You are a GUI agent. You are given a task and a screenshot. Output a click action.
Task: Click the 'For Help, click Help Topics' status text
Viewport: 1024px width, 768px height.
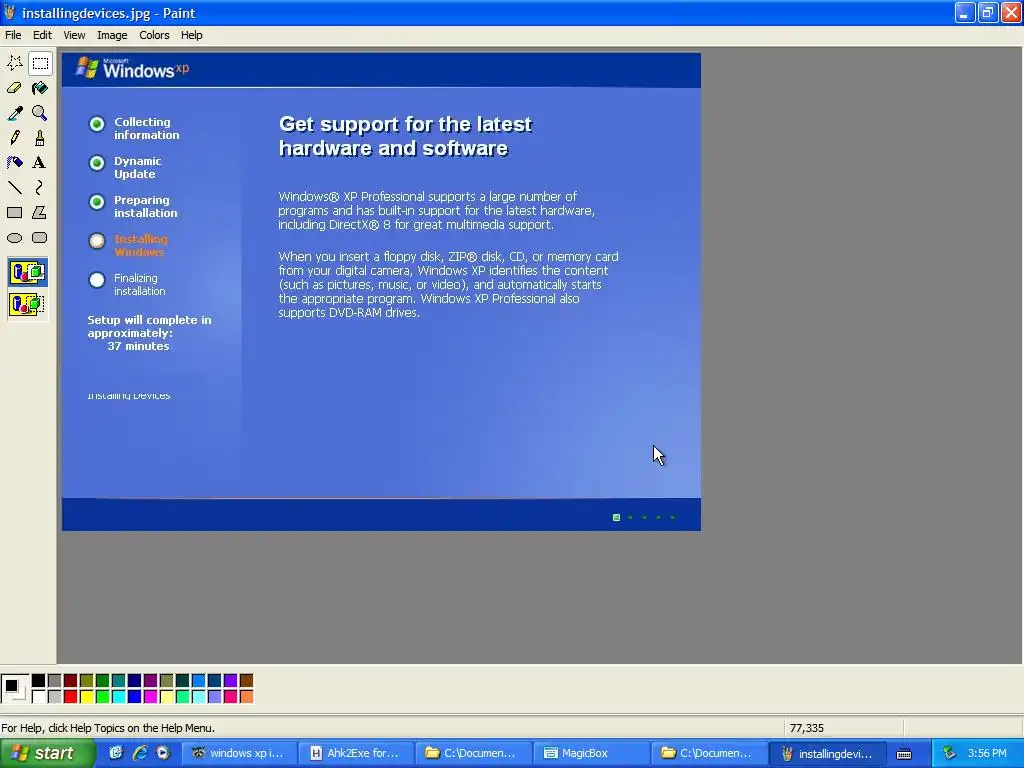click(108, 728)
